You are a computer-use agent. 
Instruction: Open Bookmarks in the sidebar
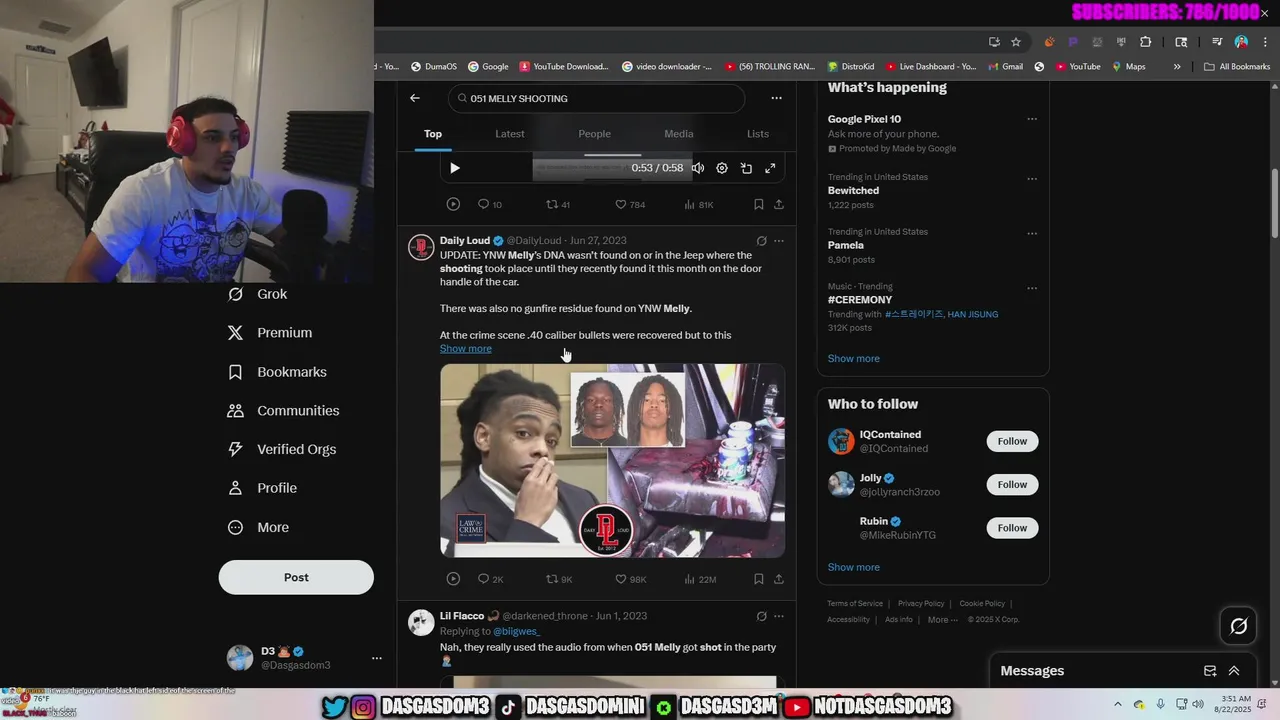(x=277, y=372)
